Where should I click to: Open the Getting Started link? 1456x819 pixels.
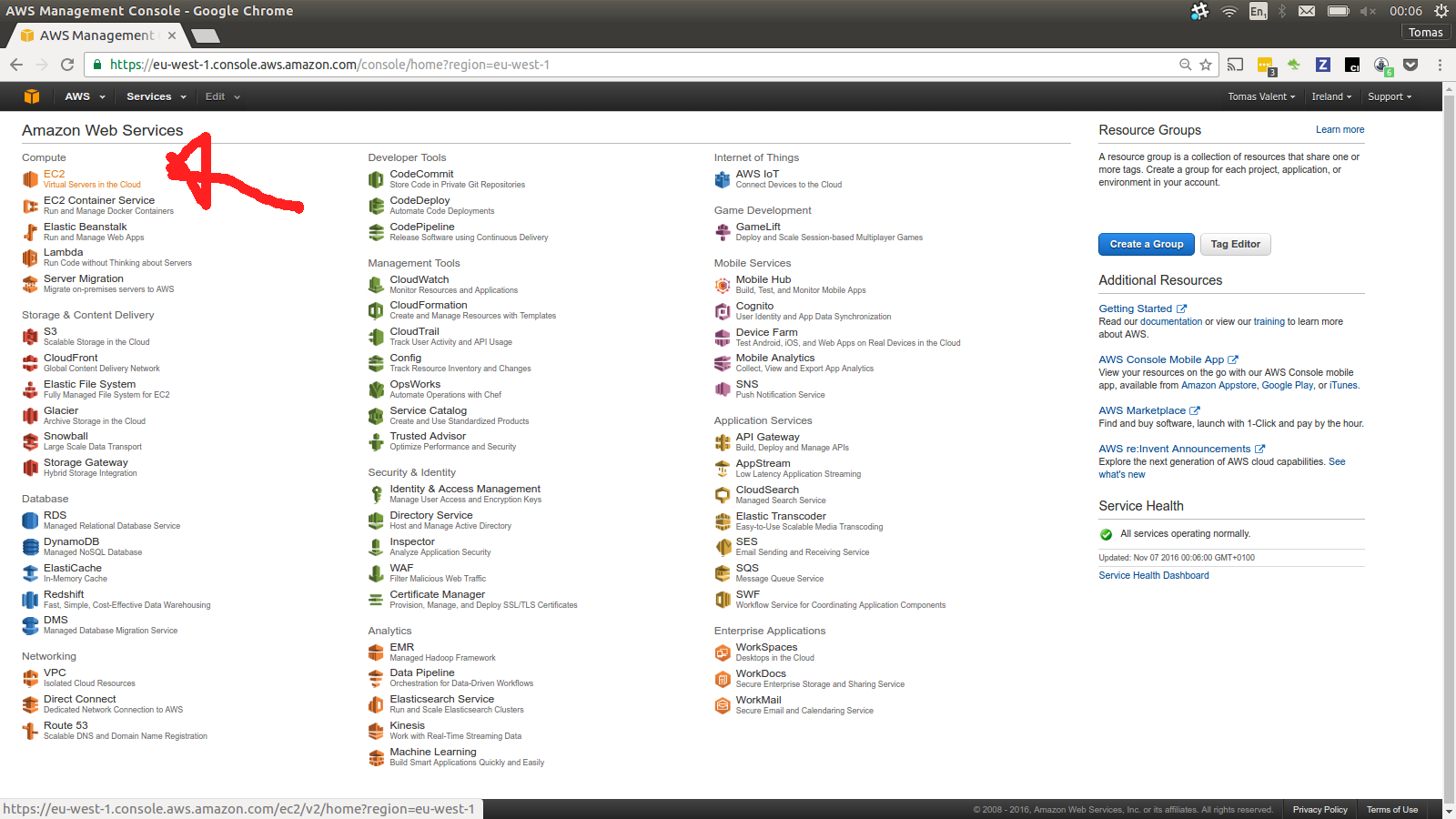coord(1142,308)
